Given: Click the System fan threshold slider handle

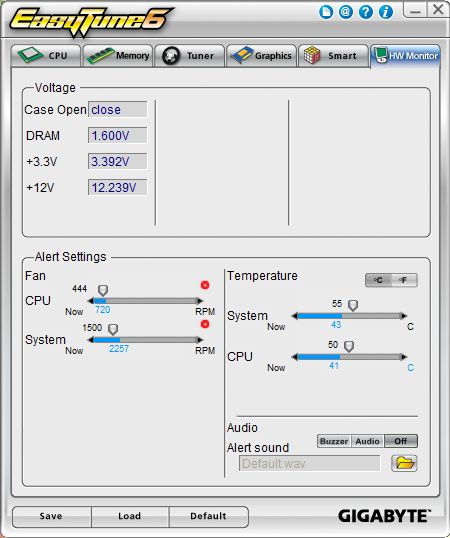Looking at the screenshot, I should 113,329.
